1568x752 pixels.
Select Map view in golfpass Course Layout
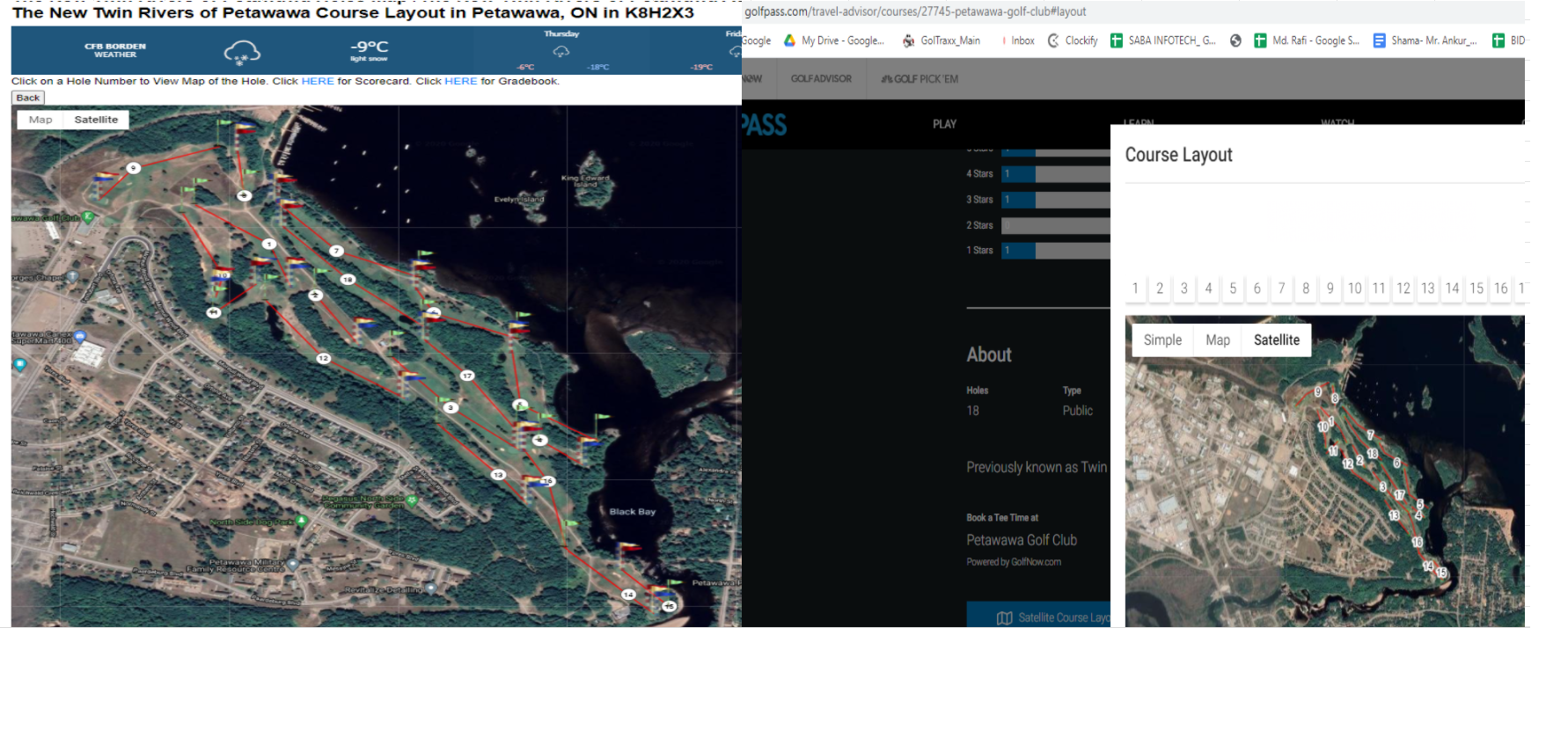point(1218,340)
